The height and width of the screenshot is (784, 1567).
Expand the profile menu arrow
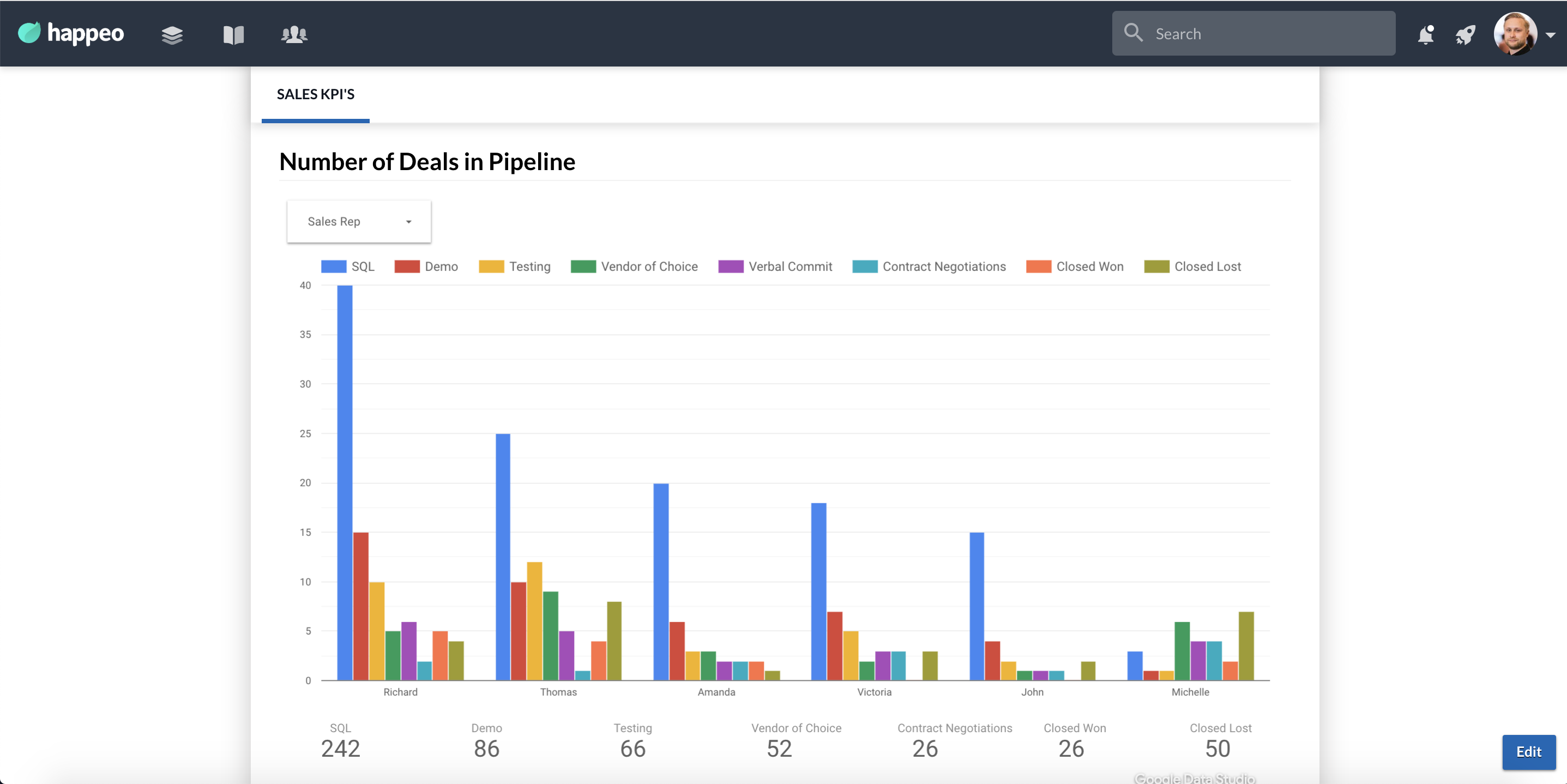tap(1551, 35)
